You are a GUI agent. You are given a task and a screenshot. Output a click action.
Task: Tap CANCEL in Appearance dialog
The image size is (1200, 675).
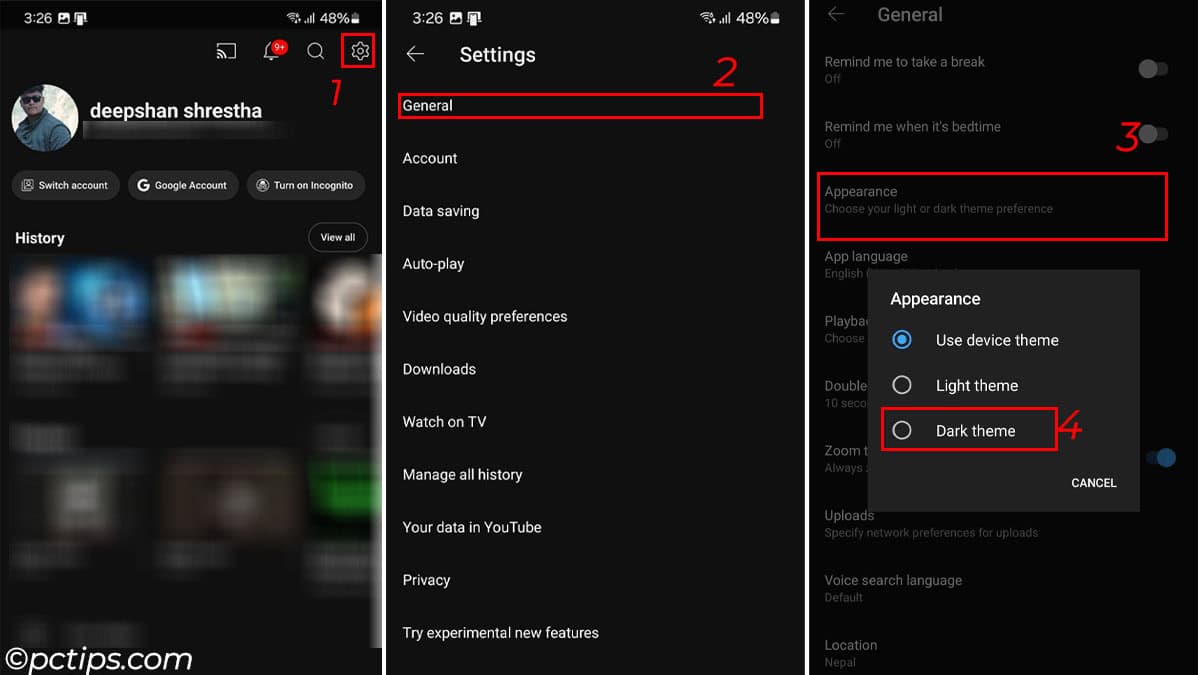tap(1094, 483)
